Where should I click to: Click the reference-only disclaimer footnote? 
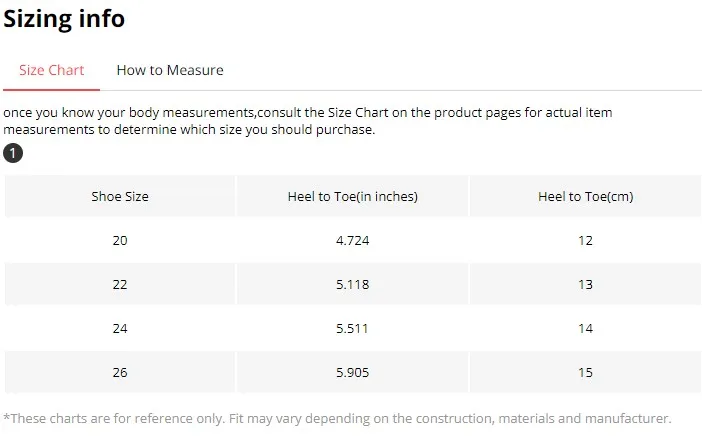(337, 419)
